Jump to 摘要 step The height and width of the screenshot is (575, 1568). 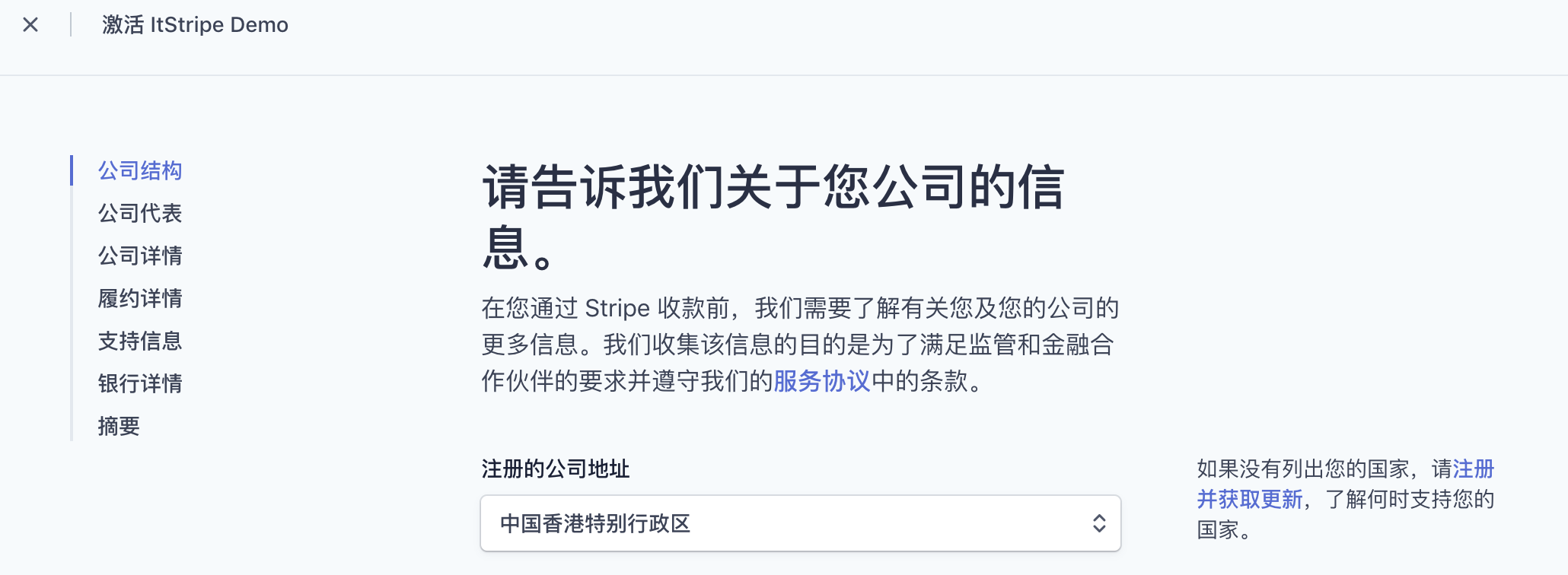(119, 426)
